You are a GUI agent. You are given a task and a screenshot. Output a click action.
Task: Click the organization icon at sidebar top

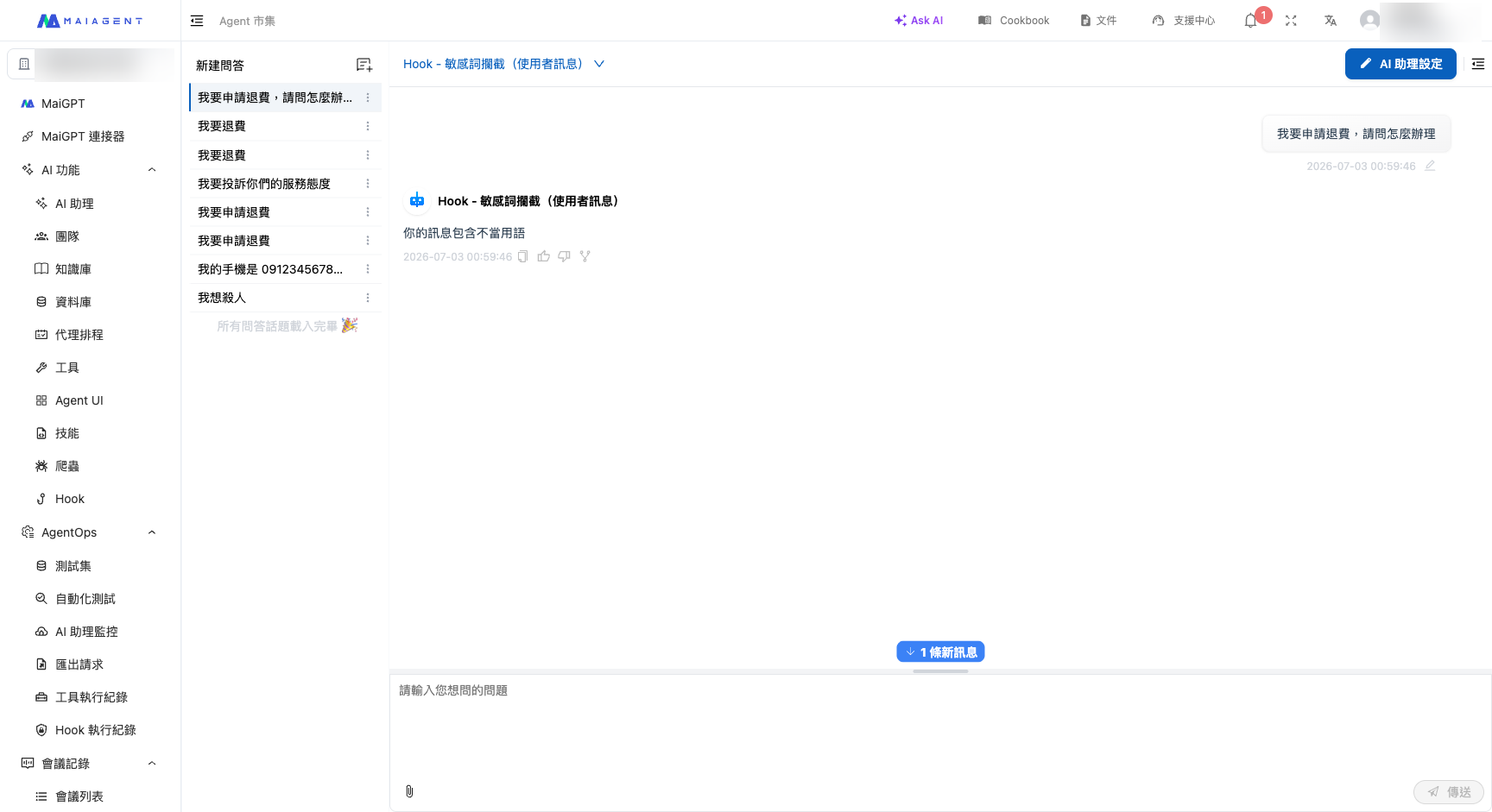coord(24,64)
